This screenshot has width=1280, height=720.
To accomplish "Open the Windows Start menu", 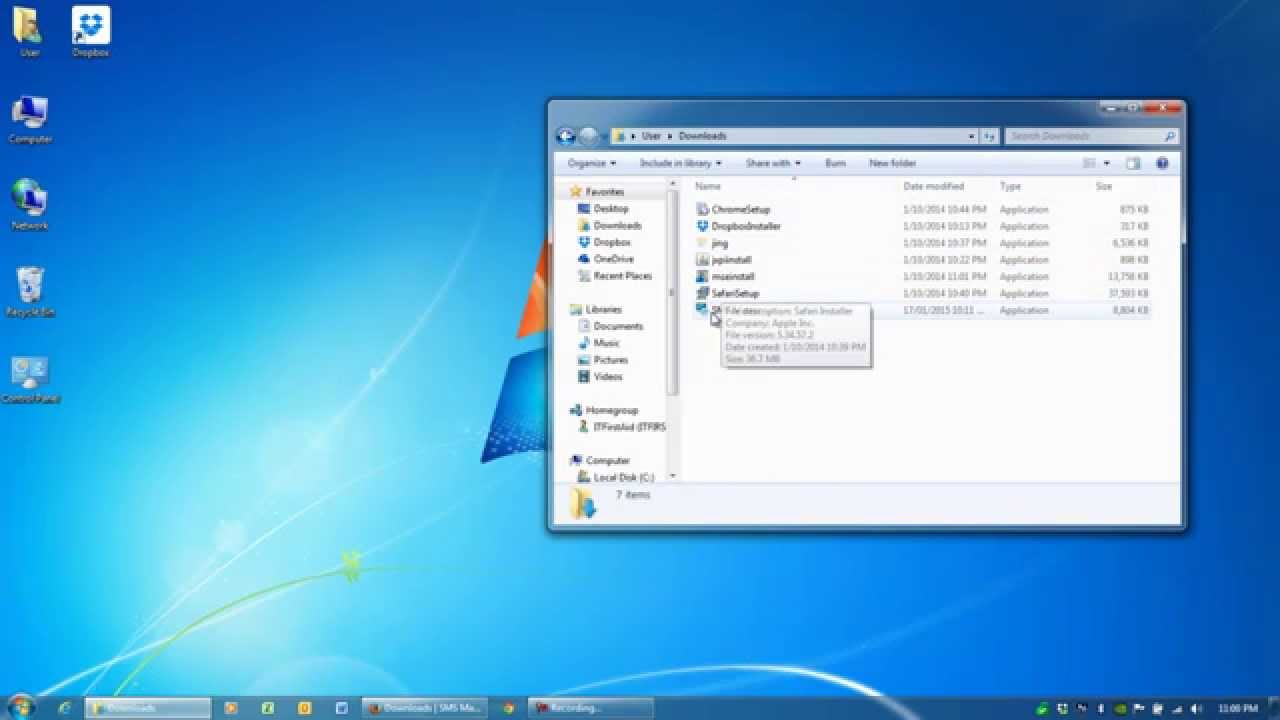I will (x=20, y=707).
